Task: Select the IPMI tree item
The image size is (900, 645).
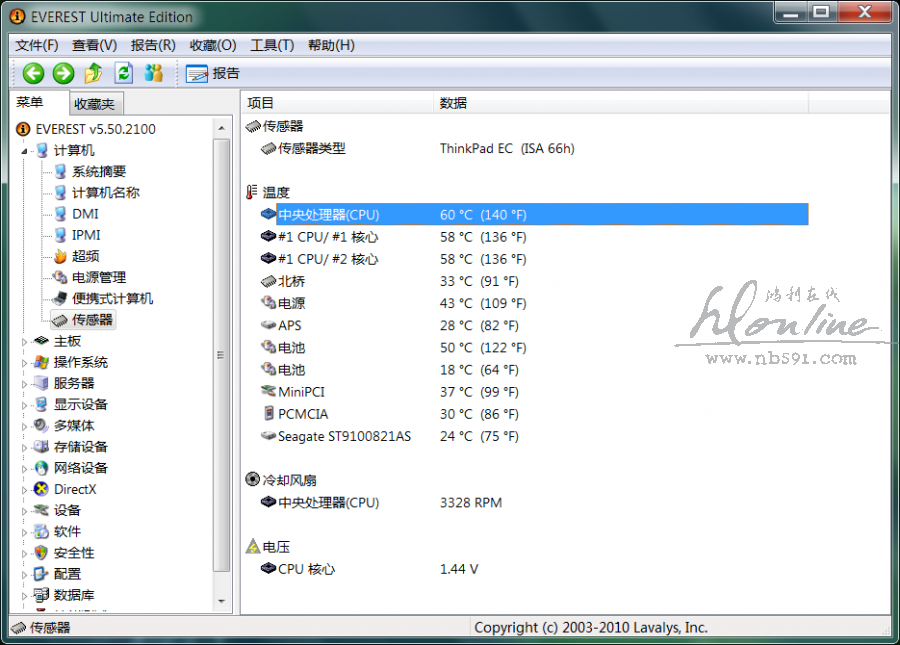Action: 86,235
